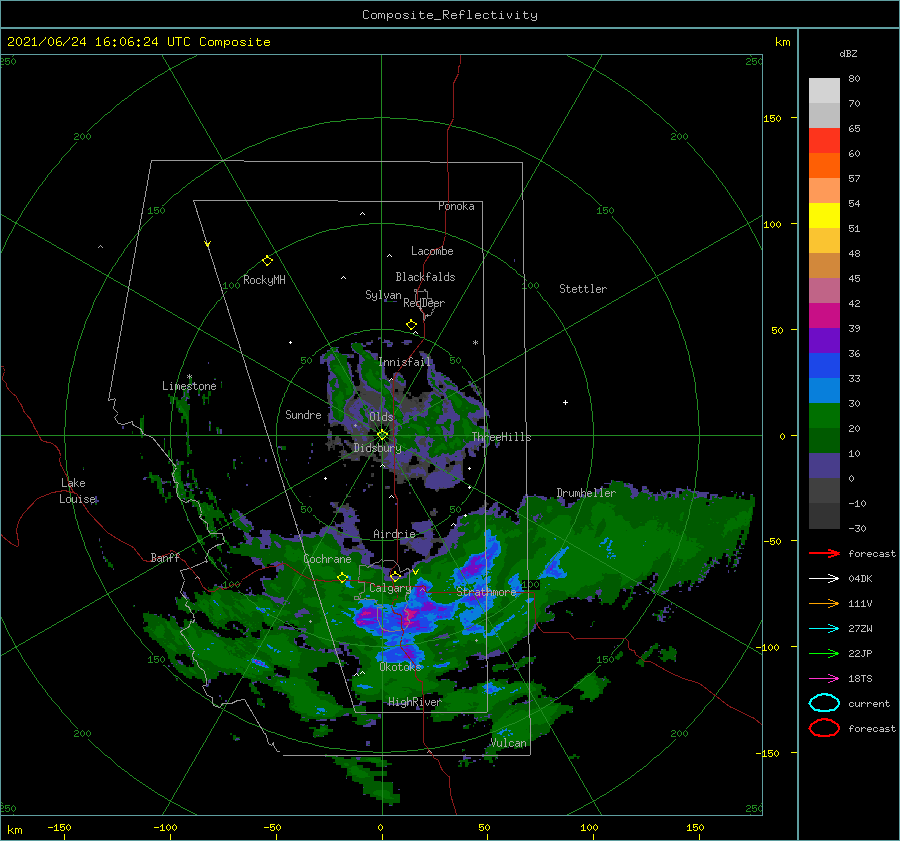Image resolution: width=900 pixels, height=841 pixels.
Task: Click the Blackfalds city label
Action: [x=425, y=277]
